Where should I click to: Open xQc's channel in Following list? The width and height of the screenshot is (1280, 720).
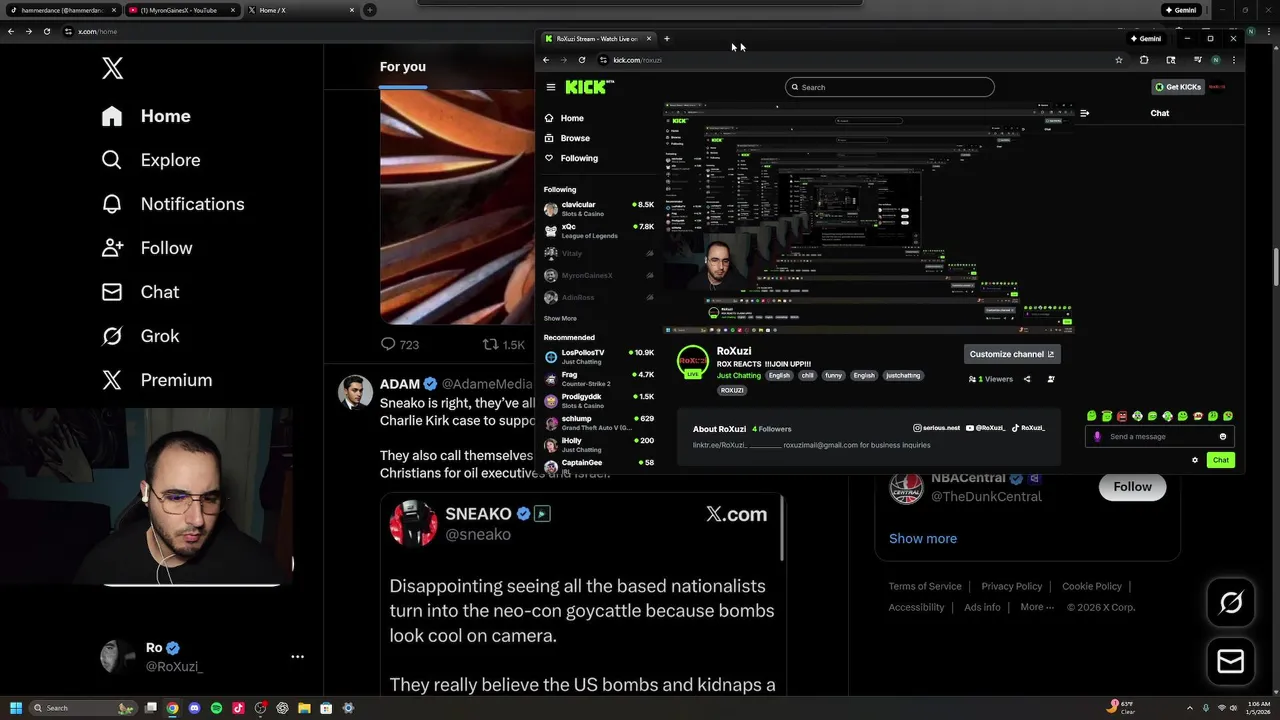pos(599,231)
